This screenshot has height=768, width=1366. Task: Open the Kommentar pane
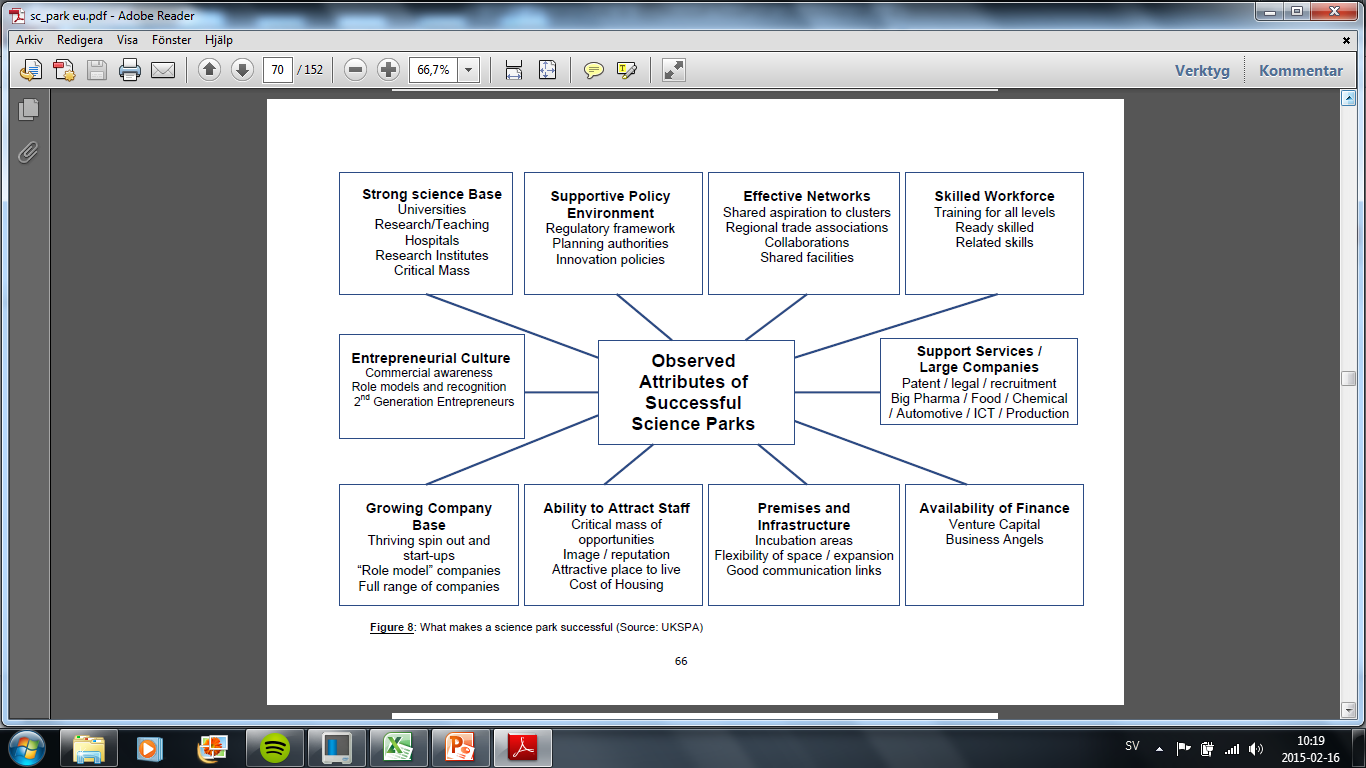click(x=1300, y=71)
